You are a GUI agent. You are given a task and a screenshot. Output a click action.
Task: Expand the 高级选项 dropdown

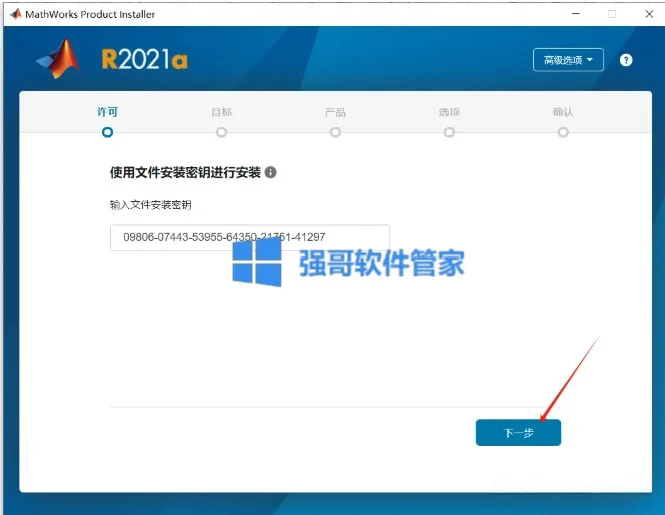click(x=568, y=60)
